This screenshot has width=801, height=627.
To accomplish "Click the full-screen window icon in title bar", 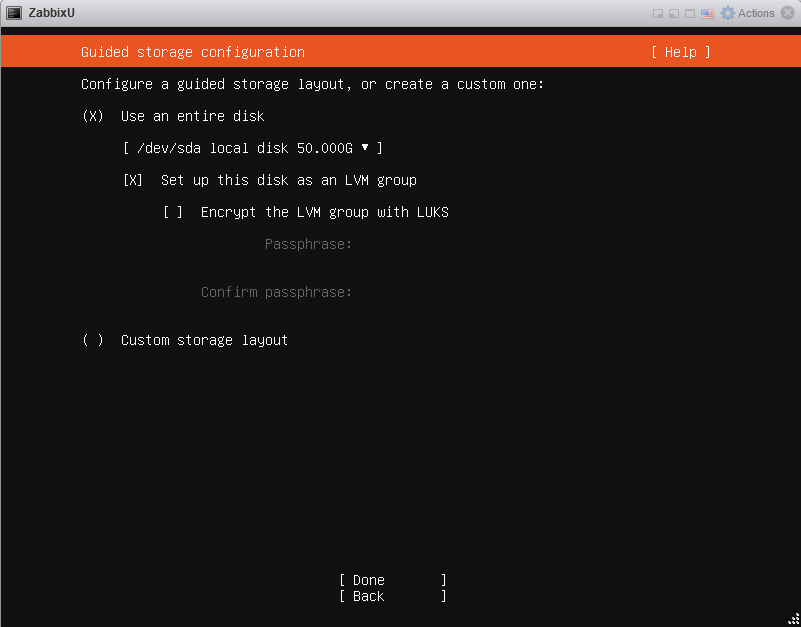I will (690, 13).
